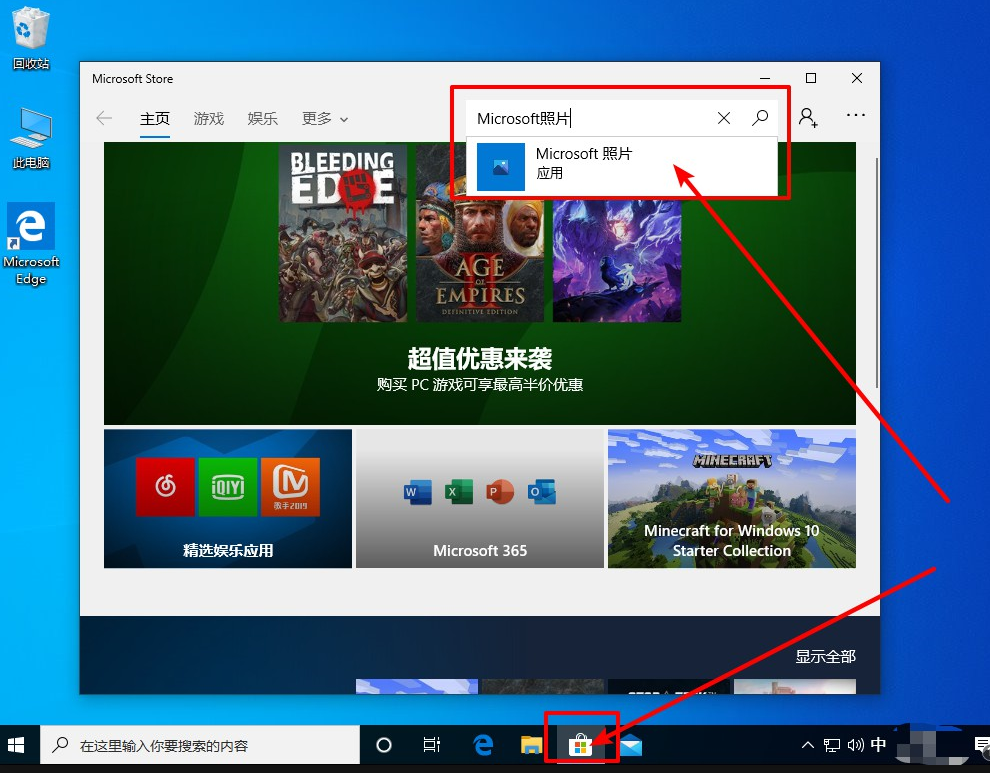Screen dimensions: 990x773
Task: Switch to 主页 tab
Action: pyautogui.click(x=155, y=119)
